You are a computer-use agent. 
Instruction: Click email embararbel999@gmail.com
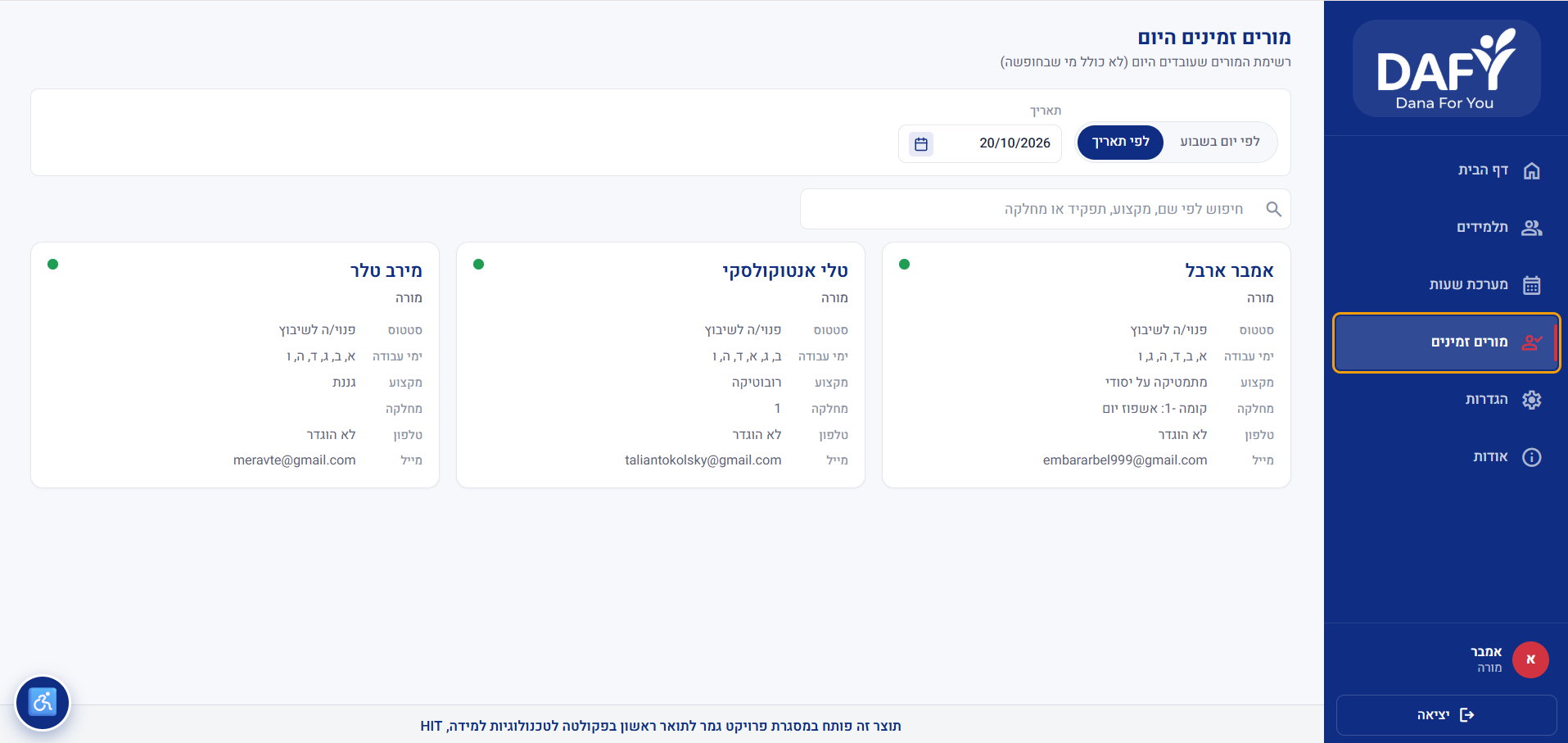pos(1124,460)
